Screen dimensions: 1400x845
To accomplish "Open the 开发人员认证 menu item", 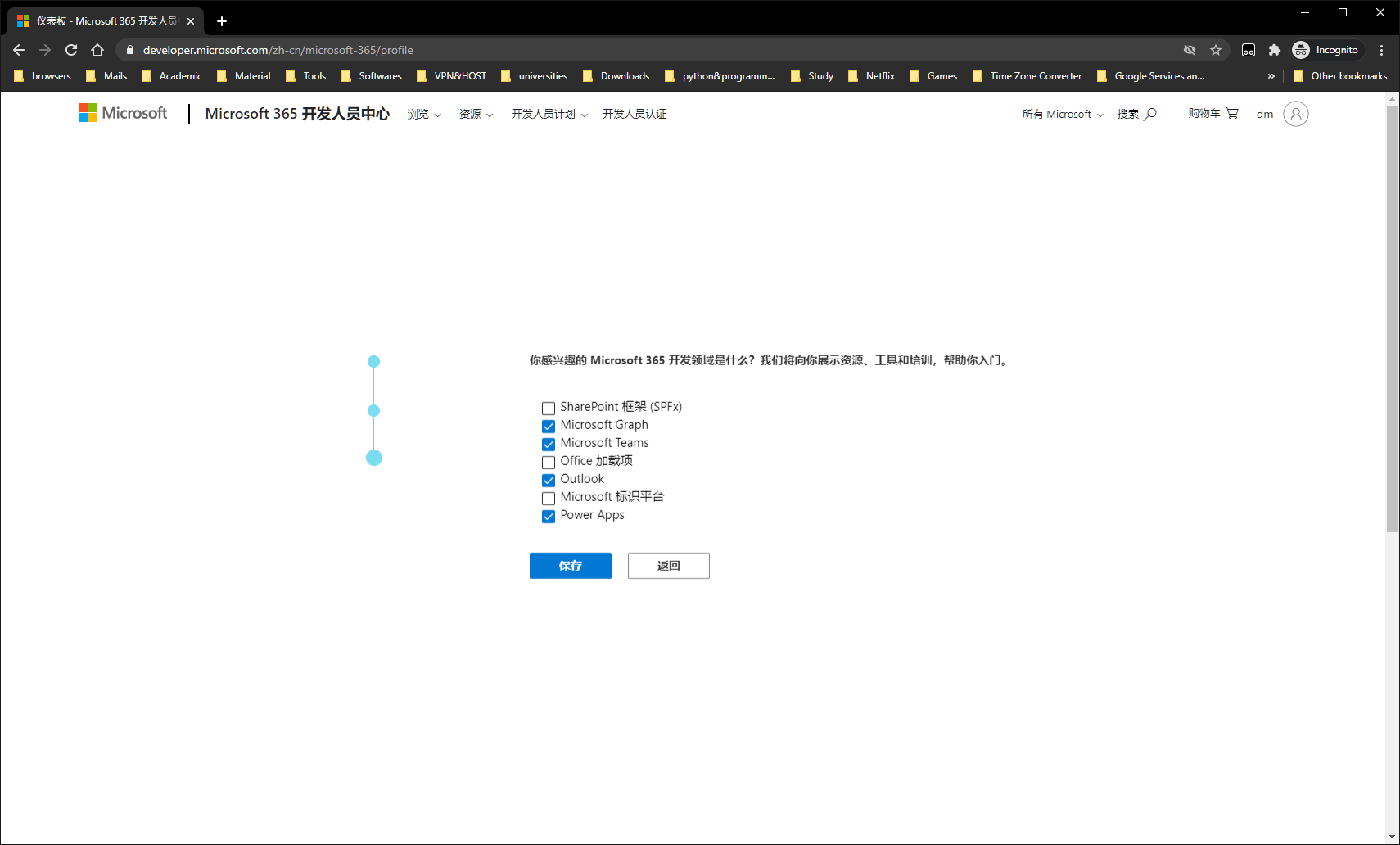I will (635, 114).
